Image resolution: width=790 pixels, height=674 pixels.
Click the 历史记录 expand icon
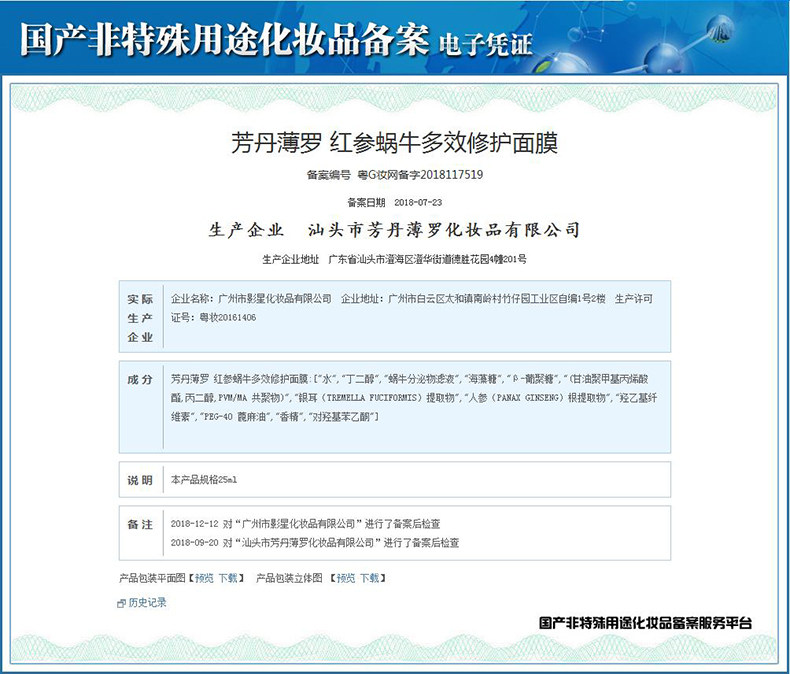[122, 603]
